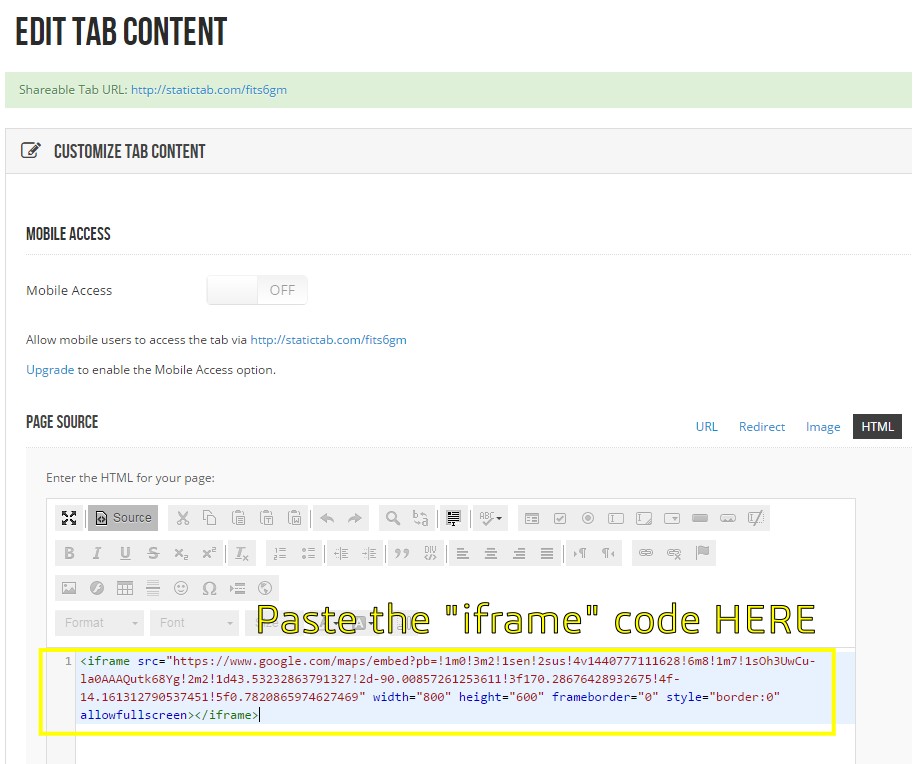
Task: Set text direction right-to-left
Action: pyautogui.click(x=608, y=553)
